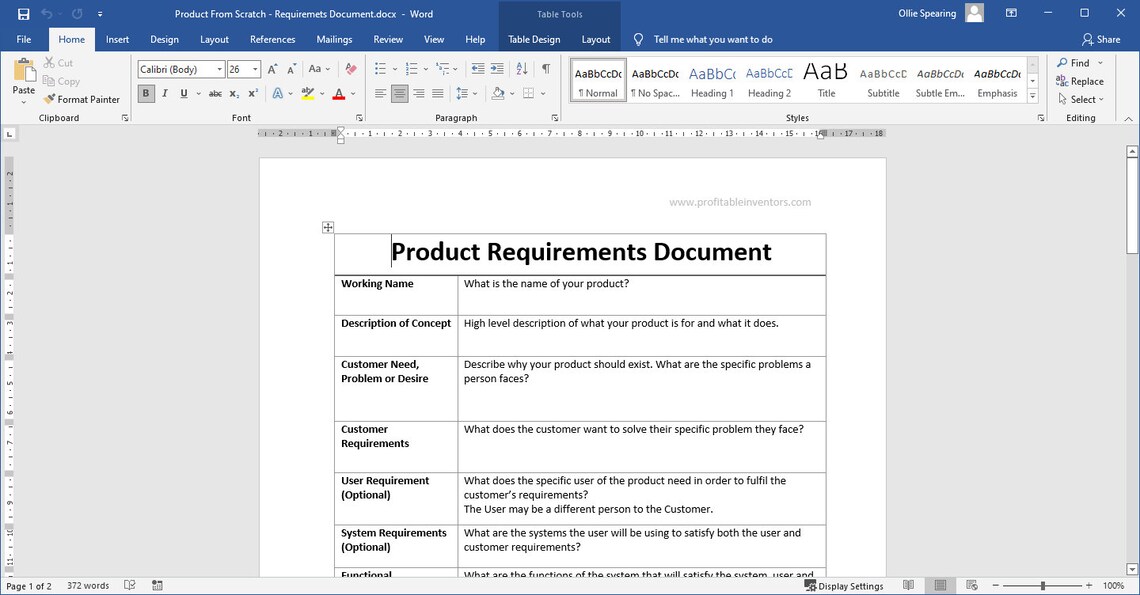Click Display Settings in the status bar
Viewport: 1140px width, 595px height.
click(845, 586)
